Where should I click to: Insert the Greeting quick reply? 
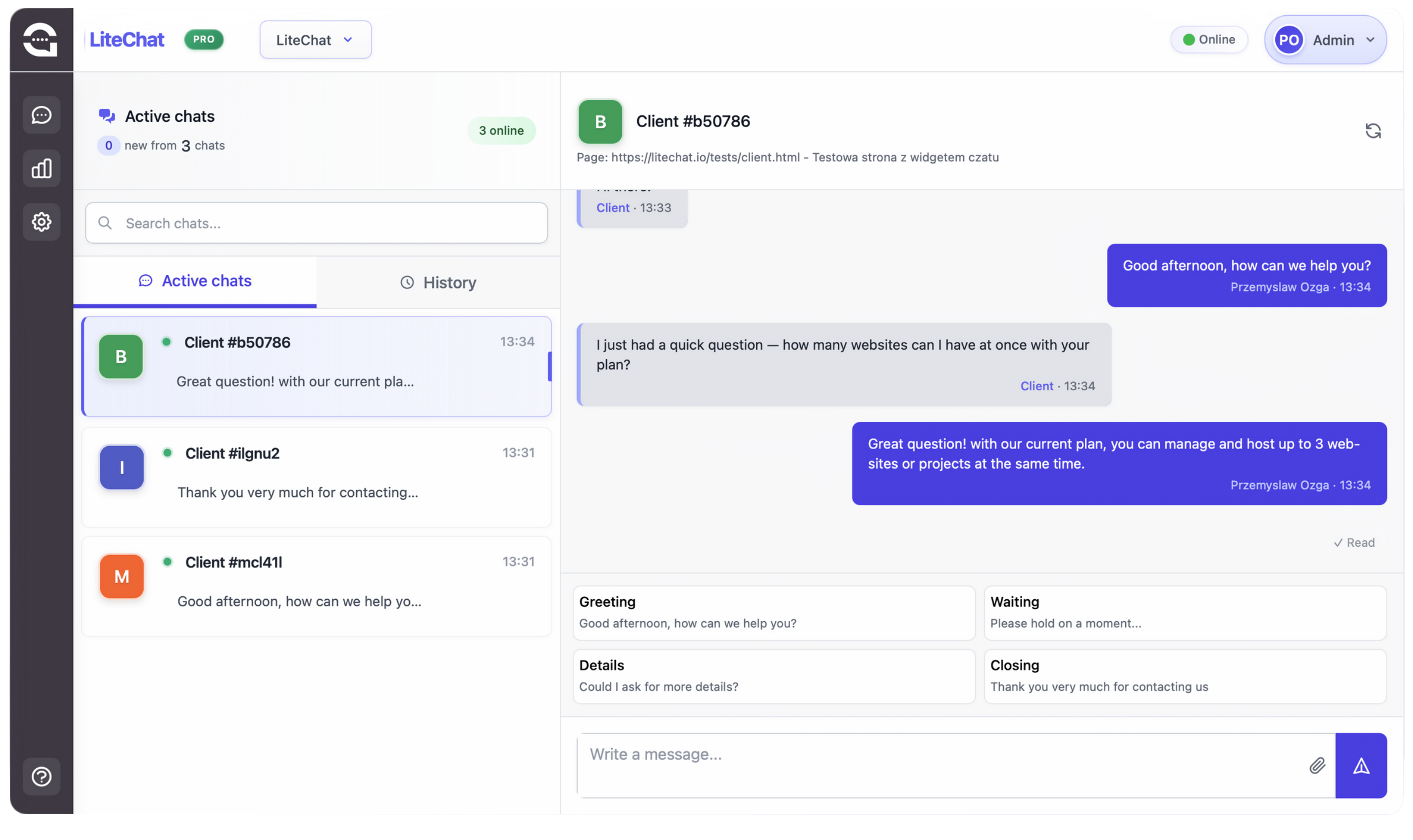(x=773, y=613)
